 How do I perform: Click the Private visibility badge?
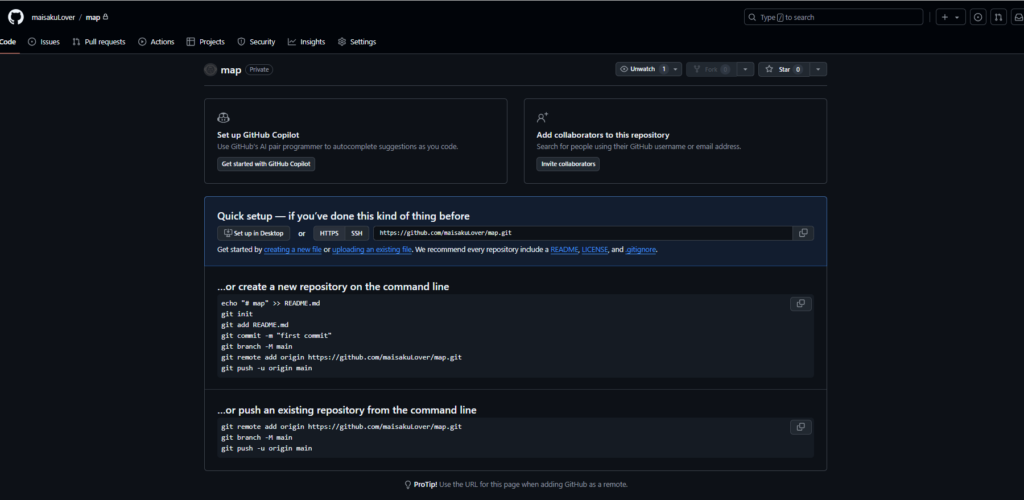tap(259, 70)
